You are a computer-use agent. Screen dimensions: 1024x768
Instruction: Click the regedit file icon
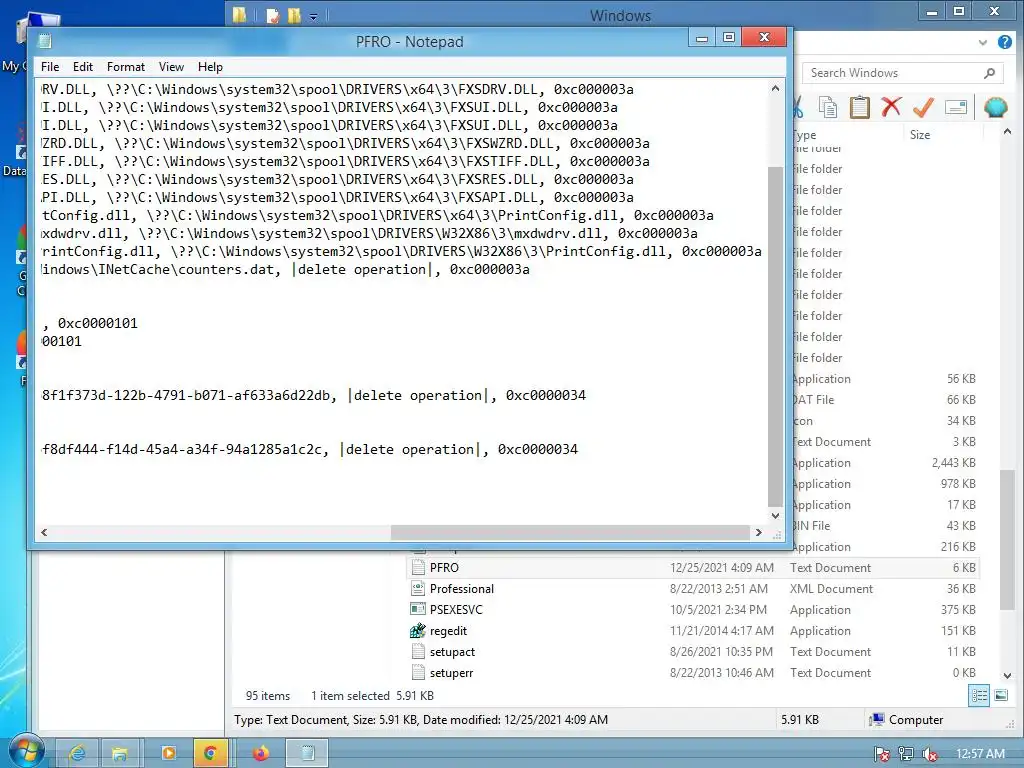418,630
